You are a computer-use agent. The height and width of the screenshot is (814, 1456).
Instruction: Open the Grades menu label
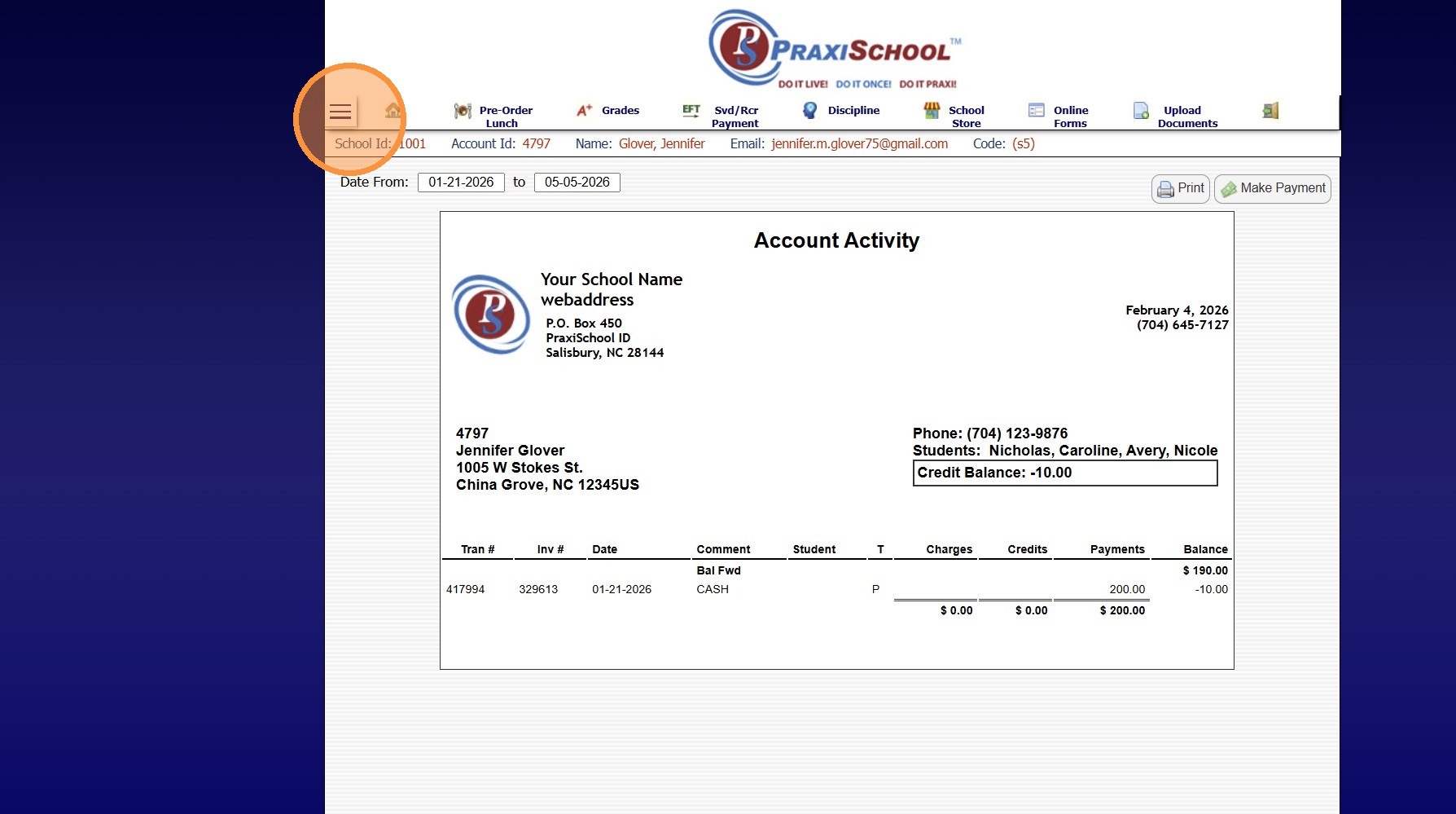point(621,110)
